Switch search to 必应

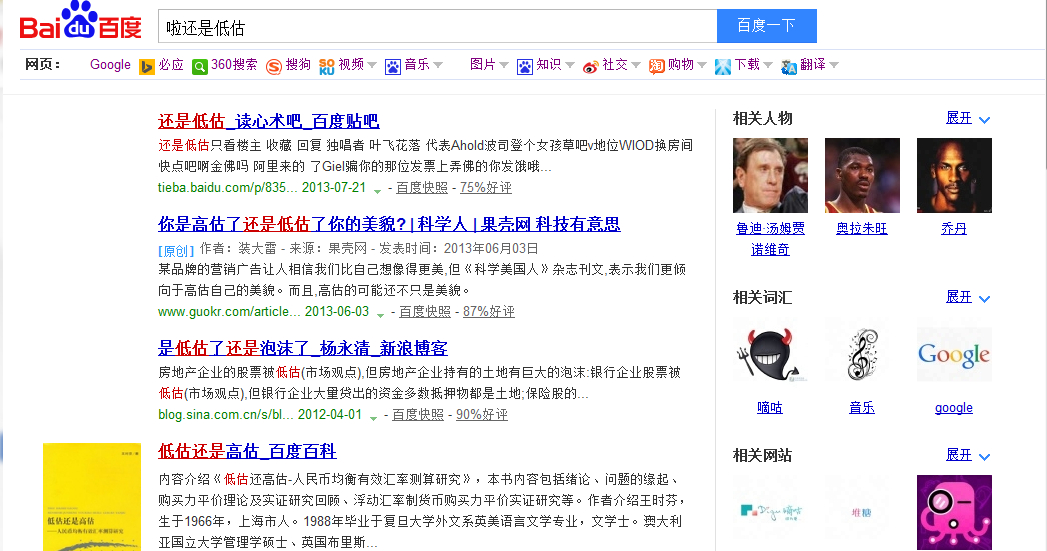(x=171, y=65)
